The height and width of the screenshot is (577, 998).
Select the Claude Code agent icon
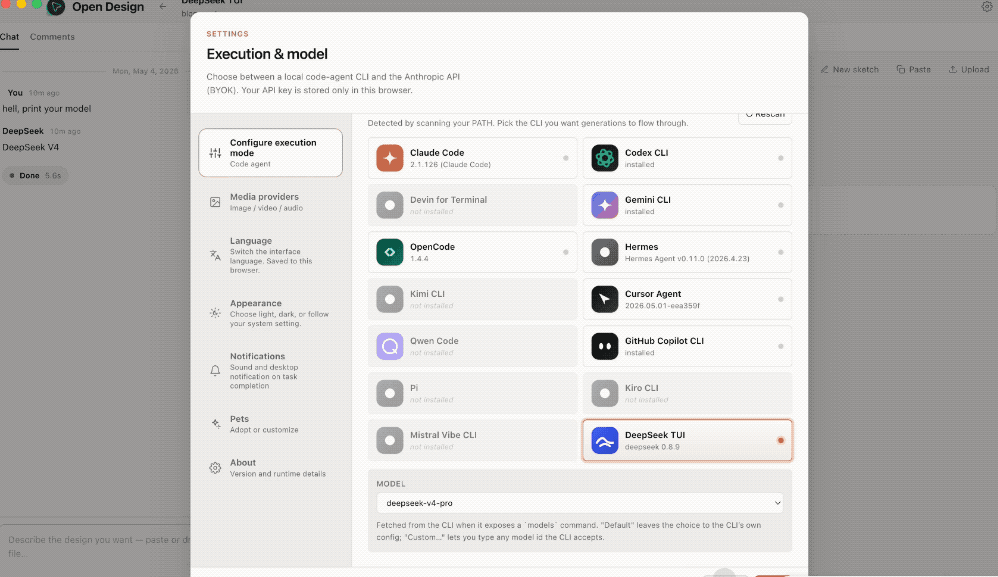[x=390, y=158]
